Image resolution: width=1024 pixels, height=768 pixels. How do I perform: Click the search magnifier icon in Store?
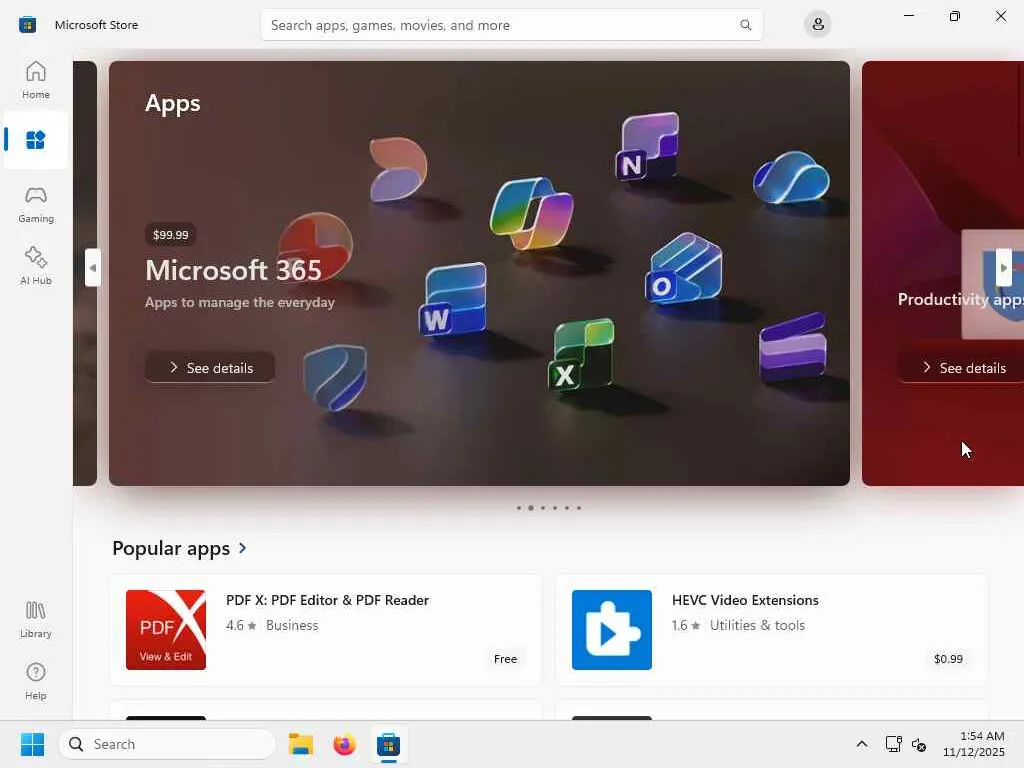click(x=745, y=25)
